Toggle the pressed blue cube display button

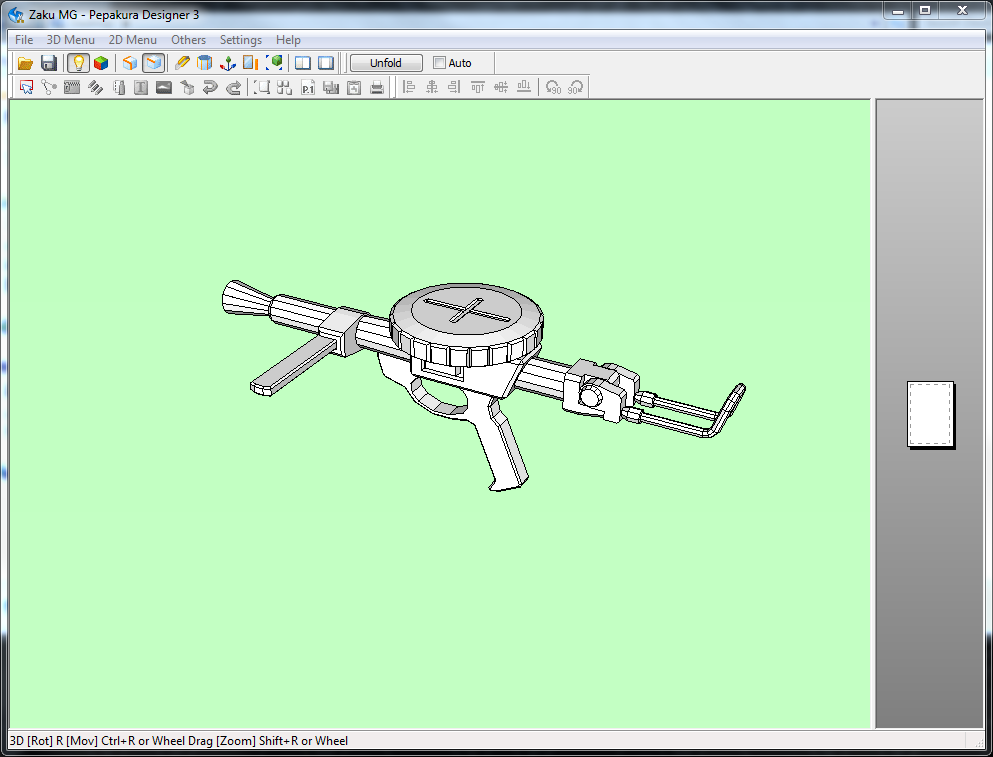click(x=153, y=63)
